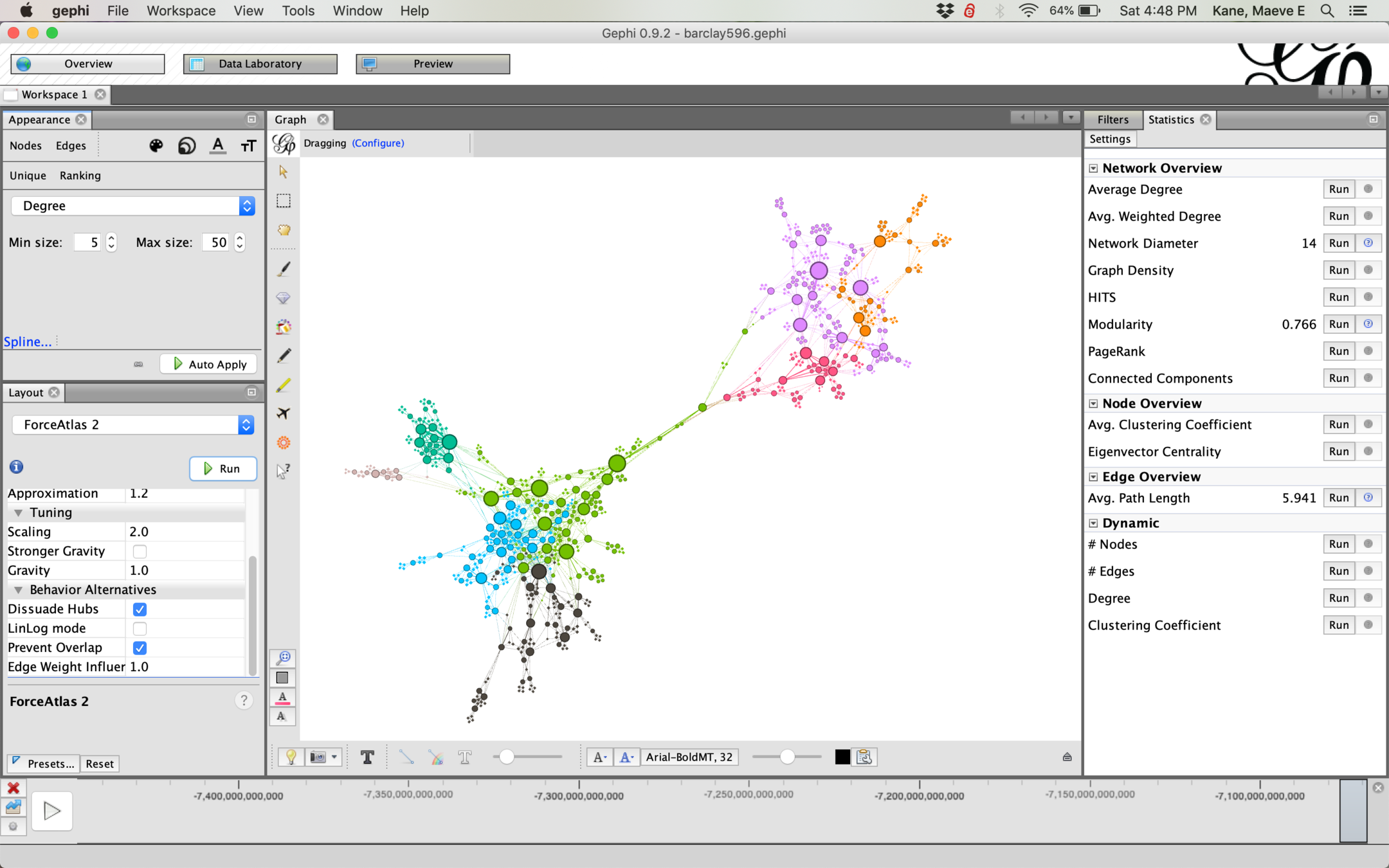Viewport: 1389px width, 868px height.
Task: Take a screenshot with the camera icon
Action: [318, 757]
